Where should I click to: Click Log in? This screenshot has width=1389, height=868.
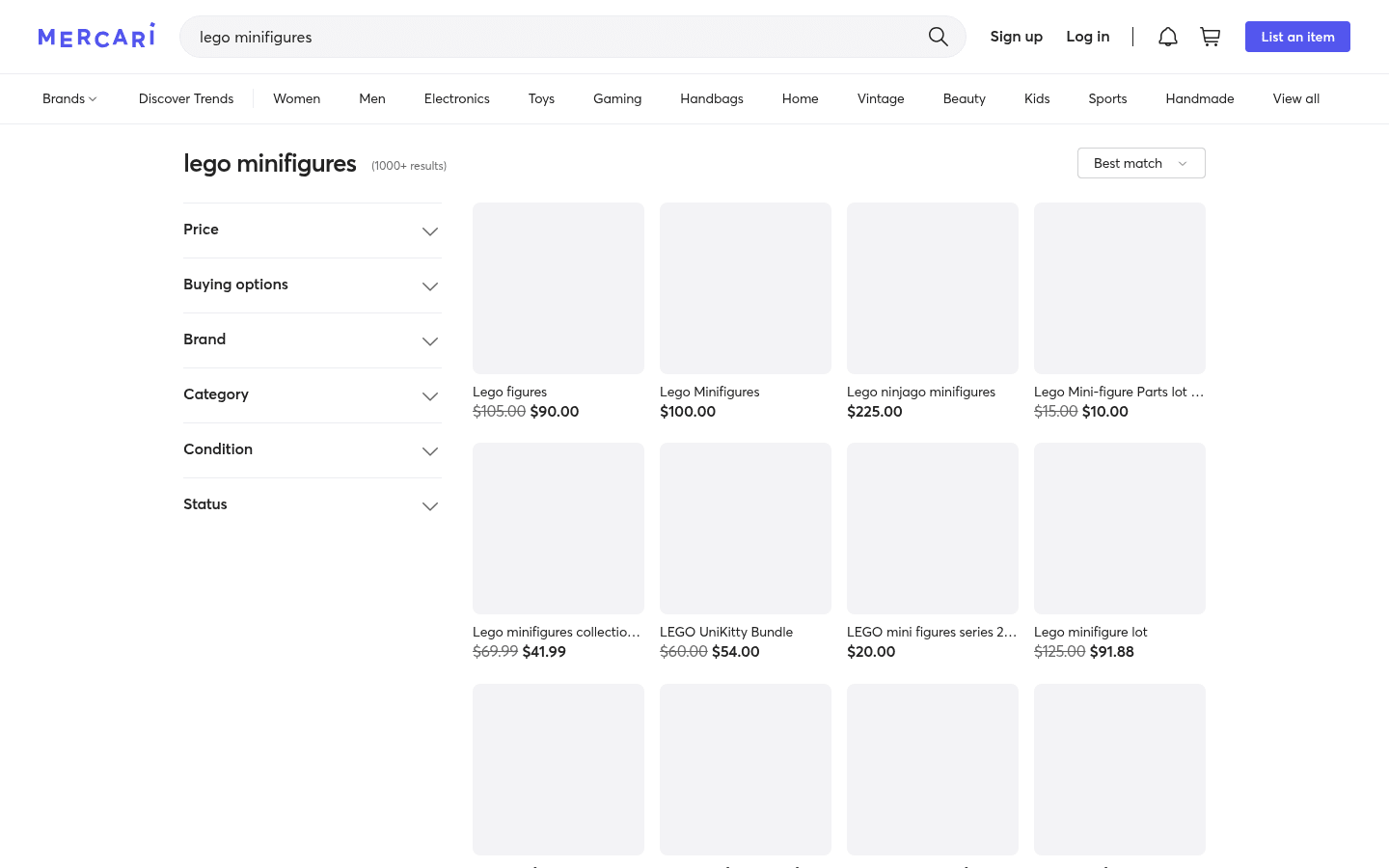pyautogui.click(x=1087, y=37)
